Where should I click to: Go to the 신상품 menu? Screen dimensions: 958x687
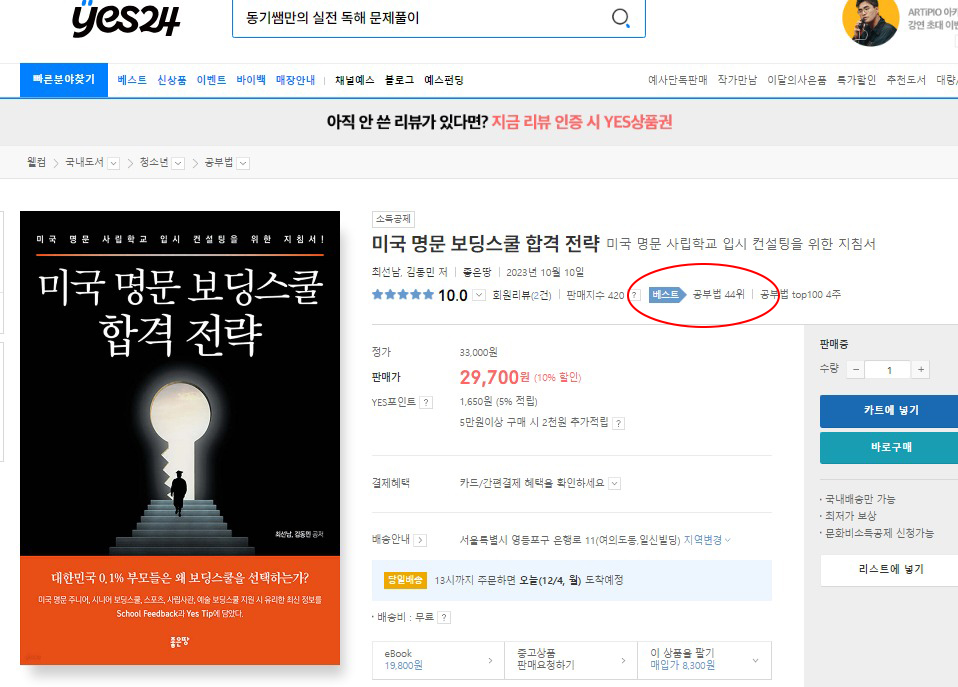point(172,80)
